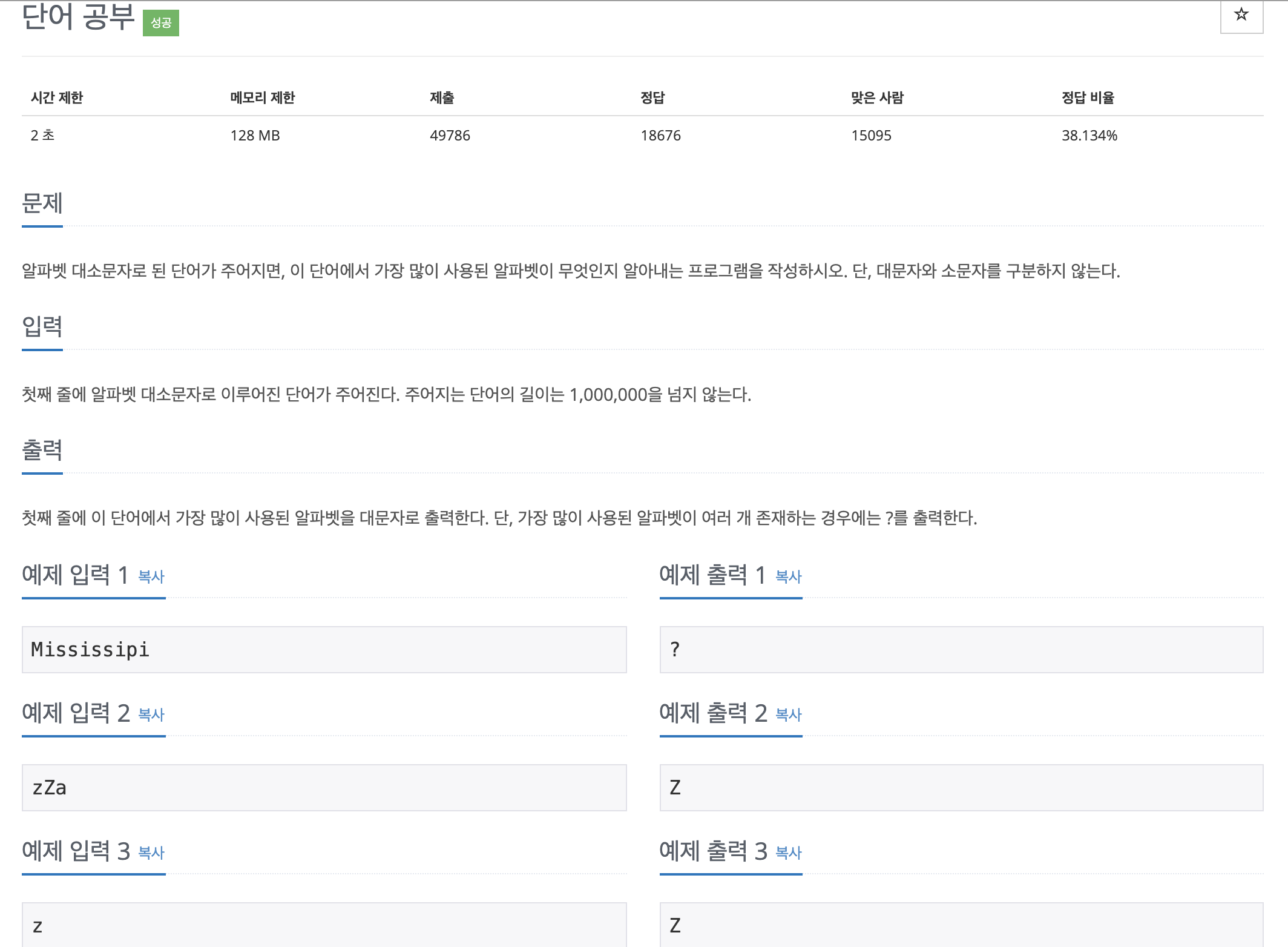
Task: Click the zZa sample input box
Action: tap(324, 788)
